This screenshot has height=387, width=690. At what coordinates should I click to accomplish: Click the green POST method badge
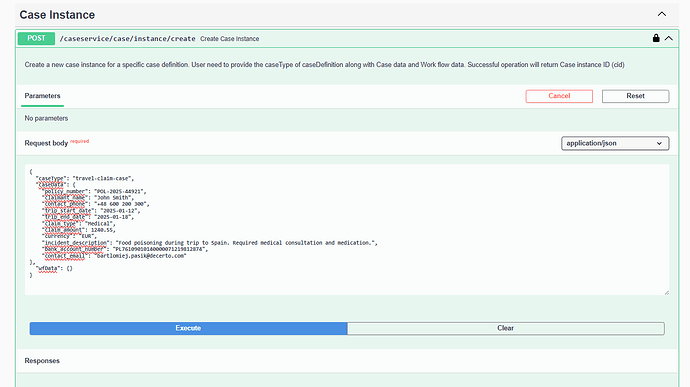[x=36, y=38]
